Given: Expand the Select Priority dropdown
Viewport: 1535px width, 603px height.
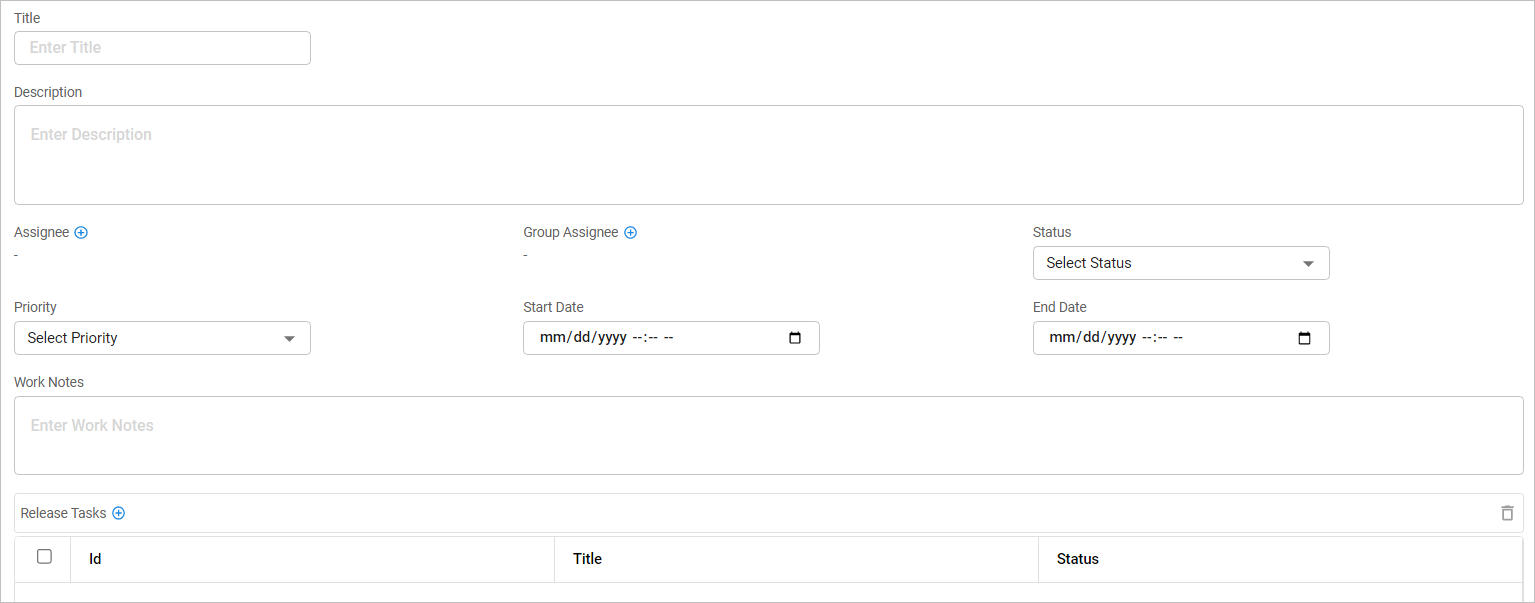Looking at the screenshot, I should tap(162, 338).
